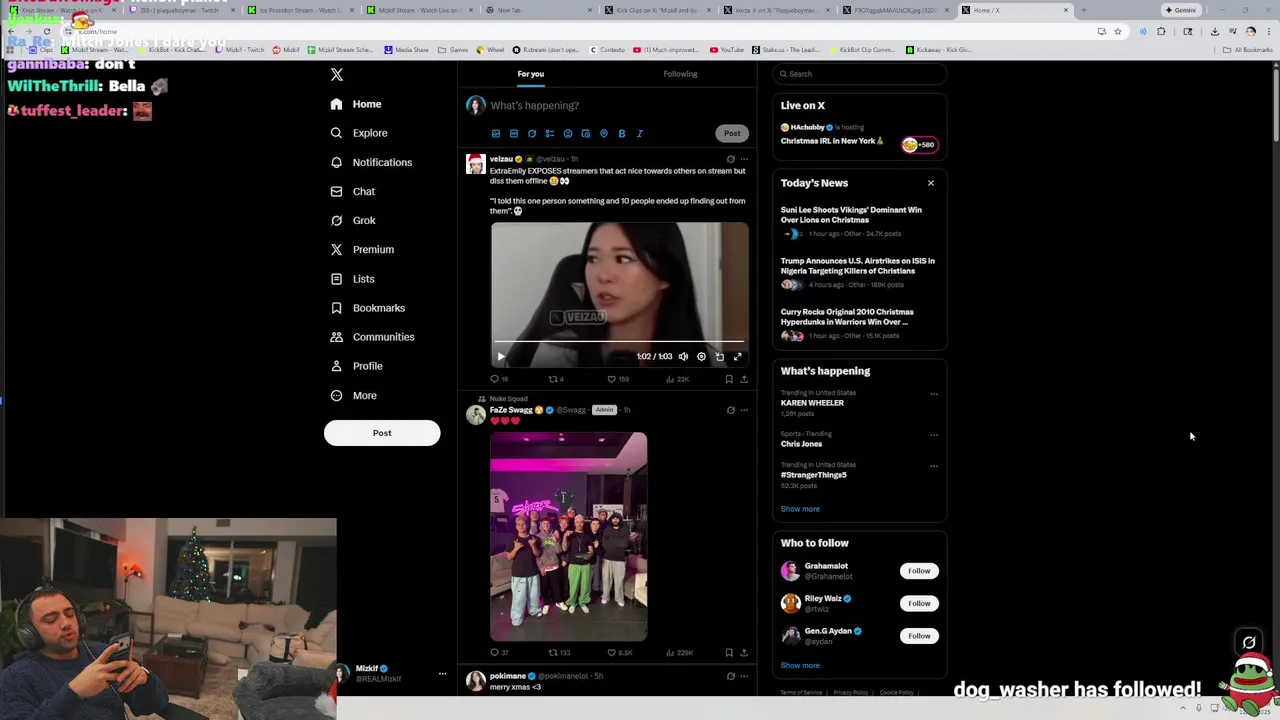Click the poll icon in composer
This screenshot has height=720, width=1280.
(x=550, y=134)
